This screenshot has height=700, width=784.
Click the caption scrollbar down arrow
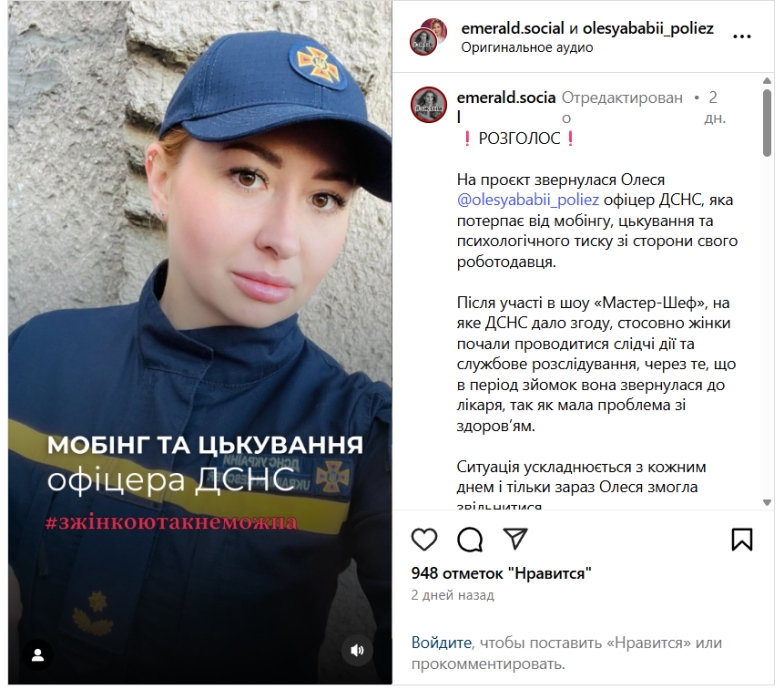pos(767,502)
